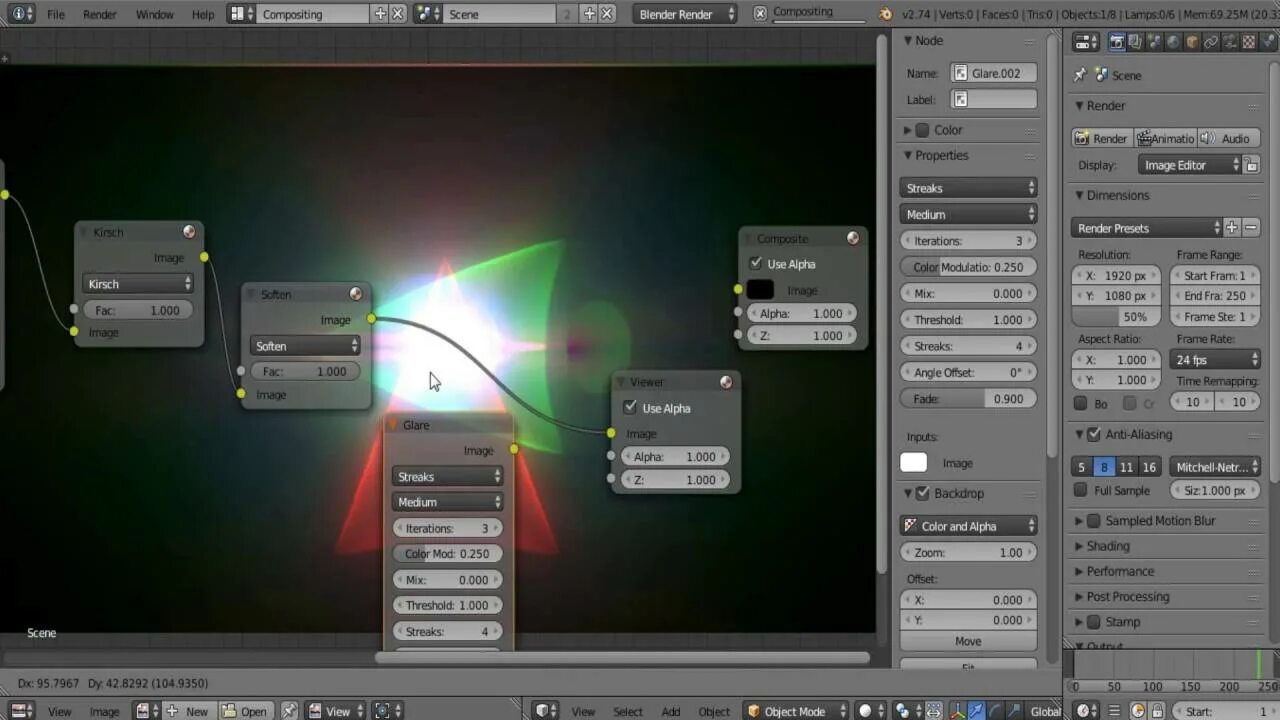Toggle Use Alpha on Viewer node
The height and width of the screenshot is (720, 1280).
click(630, 408)
